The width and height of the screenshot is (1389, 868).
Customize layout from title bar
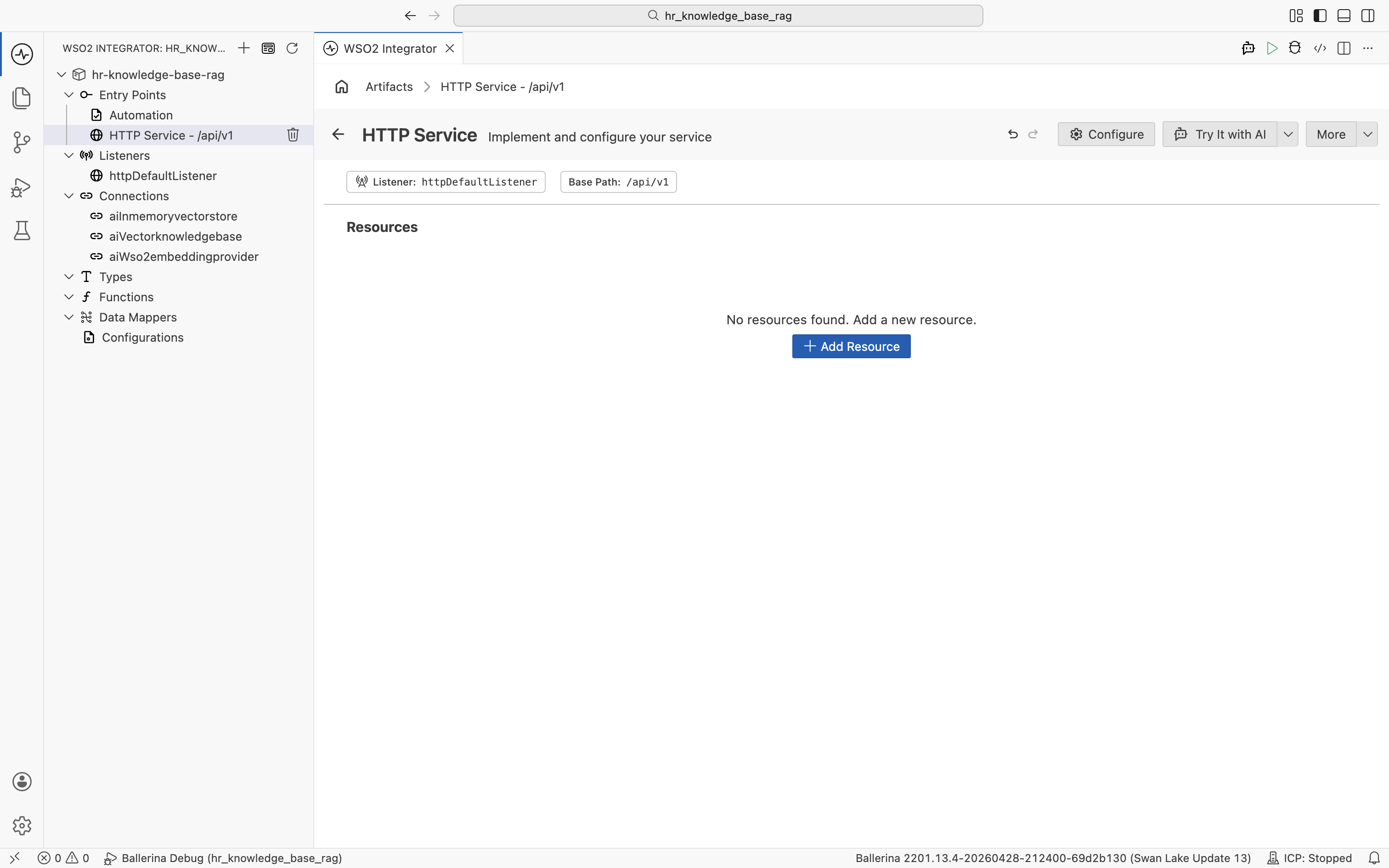(x=1296, y=16)
